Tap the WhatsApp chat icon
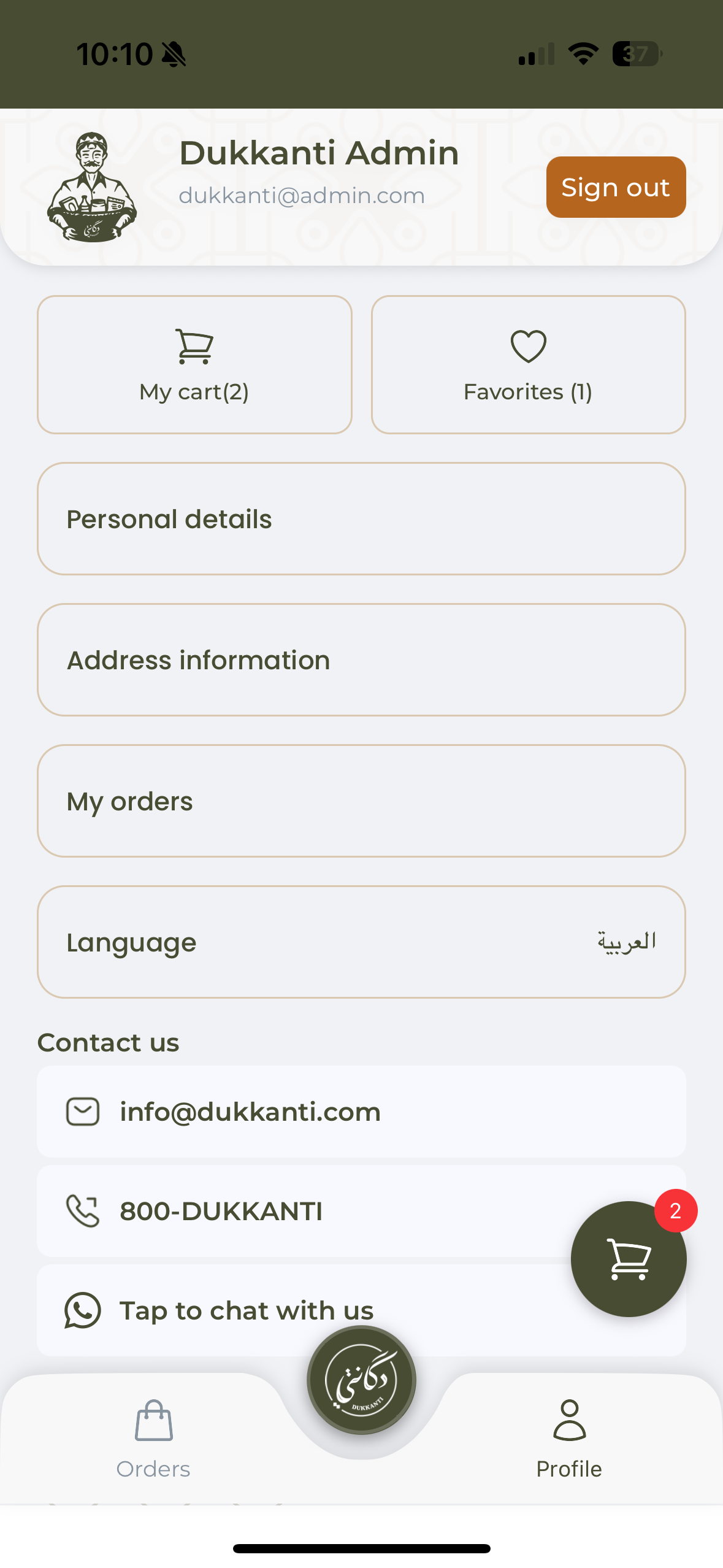This screenshot has width=723, height=1568. [x=83, y=1310]
